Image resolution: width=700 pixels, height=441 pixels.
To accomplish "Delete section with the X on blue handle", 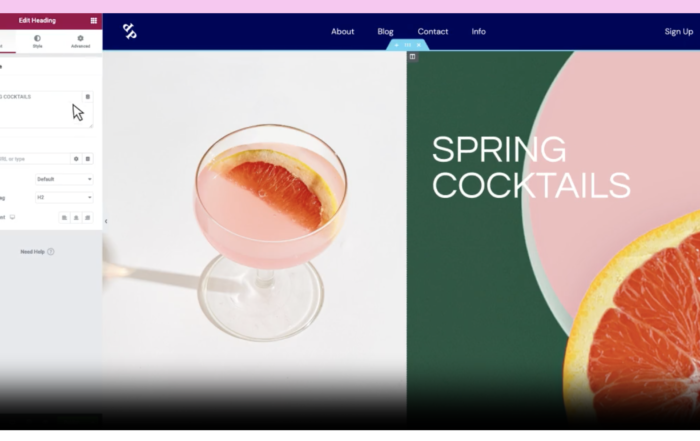I will click(419, 45).
